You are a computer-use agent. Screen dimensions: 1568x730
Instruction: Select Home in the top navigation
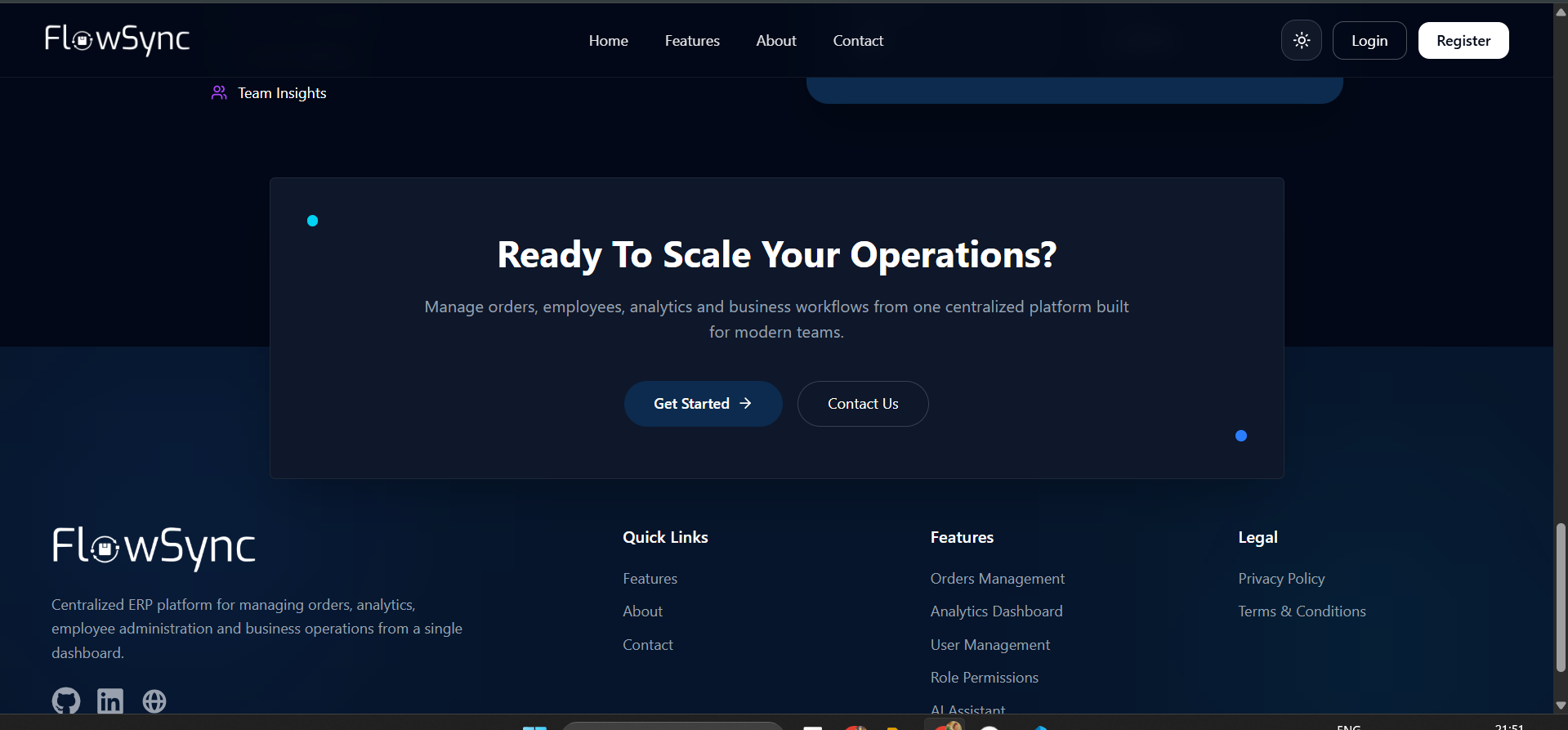click(x=609, y=40)
